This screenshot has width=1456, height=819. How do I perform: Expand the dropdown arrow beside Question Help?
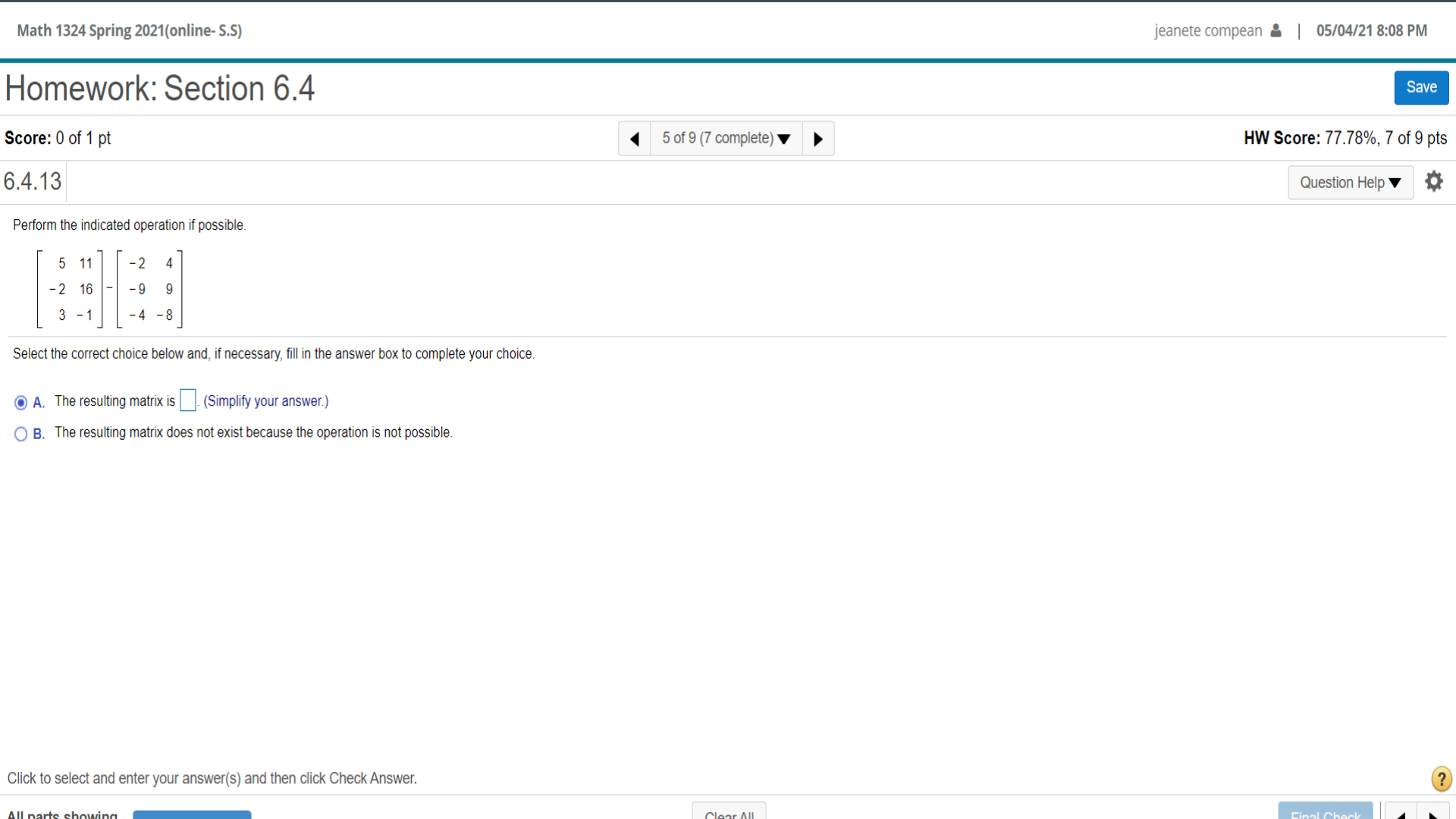[1397, 182]
